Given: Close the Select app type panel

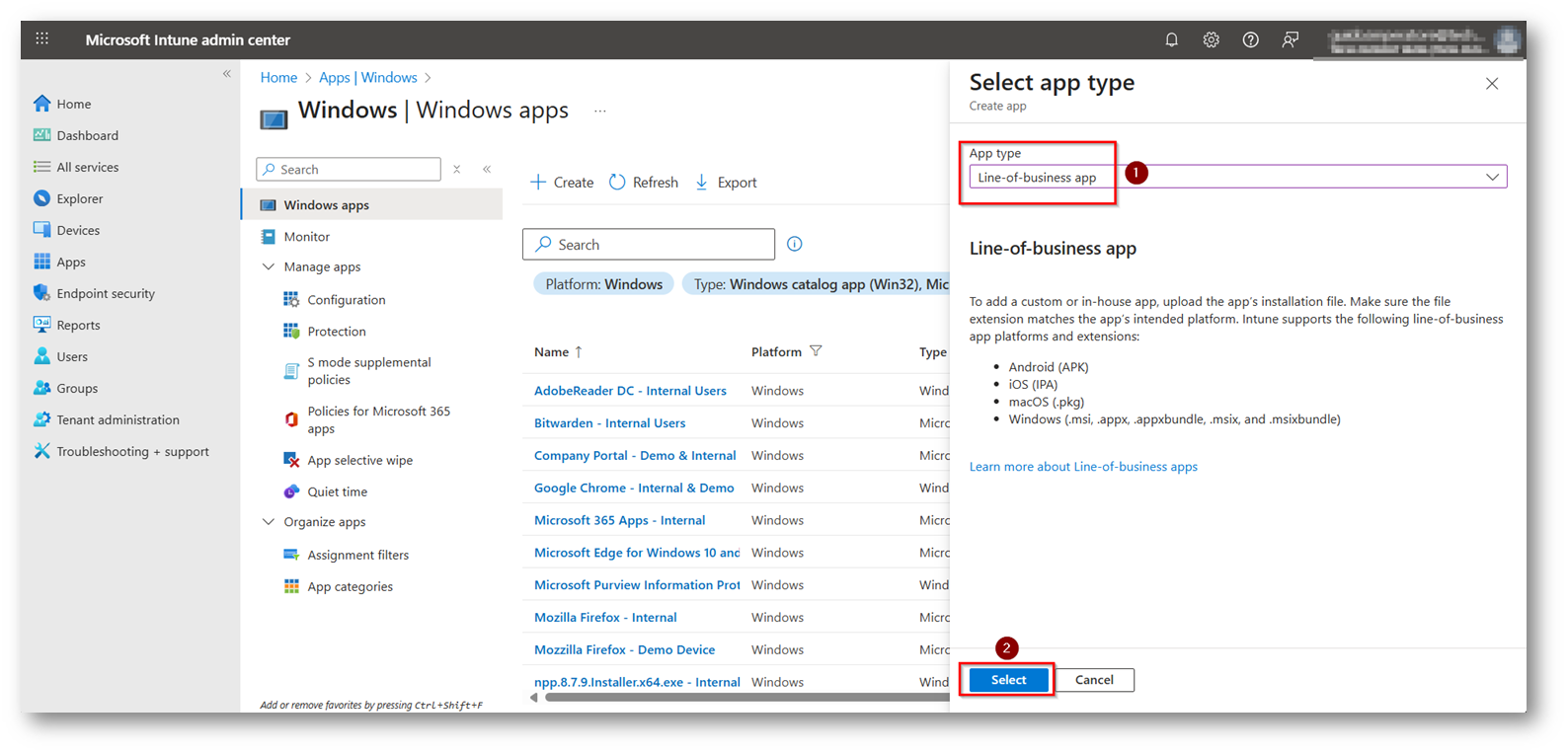Looking at the screenshot, I should (x=1492, y=84).
